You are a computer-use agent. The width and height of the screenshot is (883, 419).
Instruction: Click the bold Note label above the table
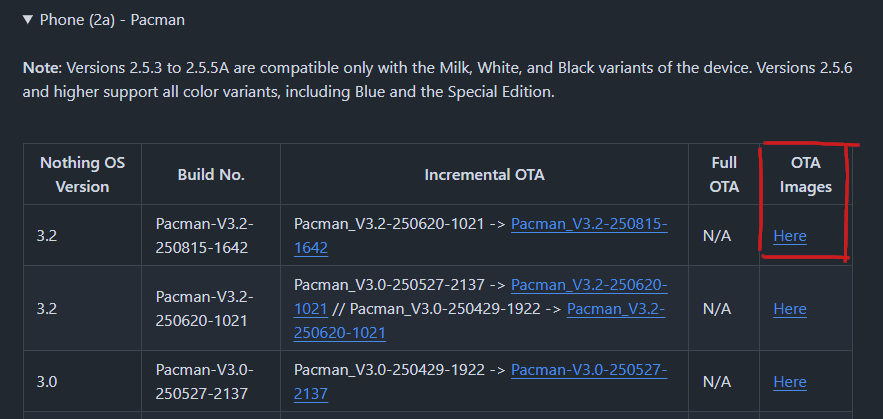42,68
